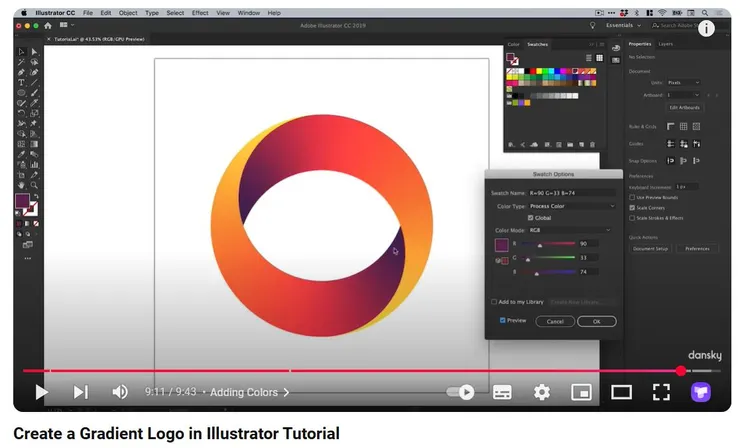Open the Swatches panel menu
This screenshot has width=740, height=448.
602,44
